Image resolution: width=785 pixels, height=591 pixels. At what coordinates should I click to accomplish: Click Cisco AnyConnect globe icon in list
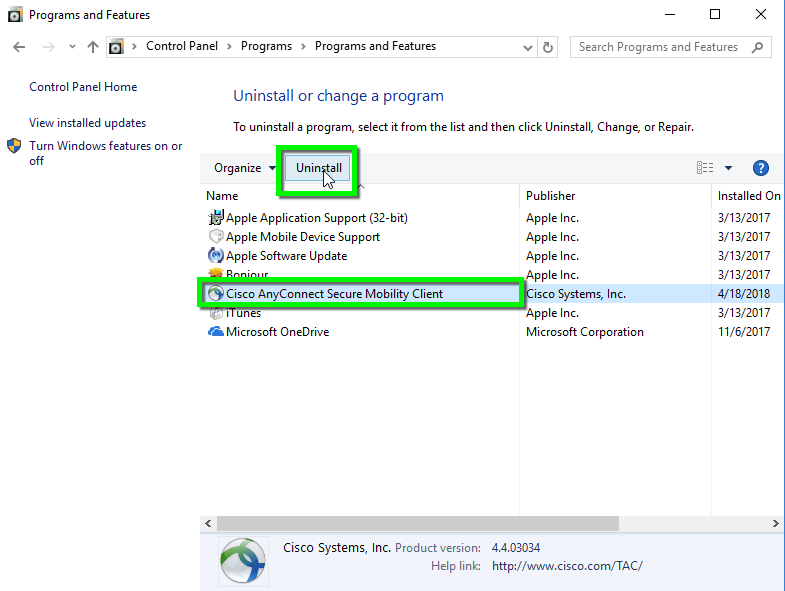click(x=216, y=293)
